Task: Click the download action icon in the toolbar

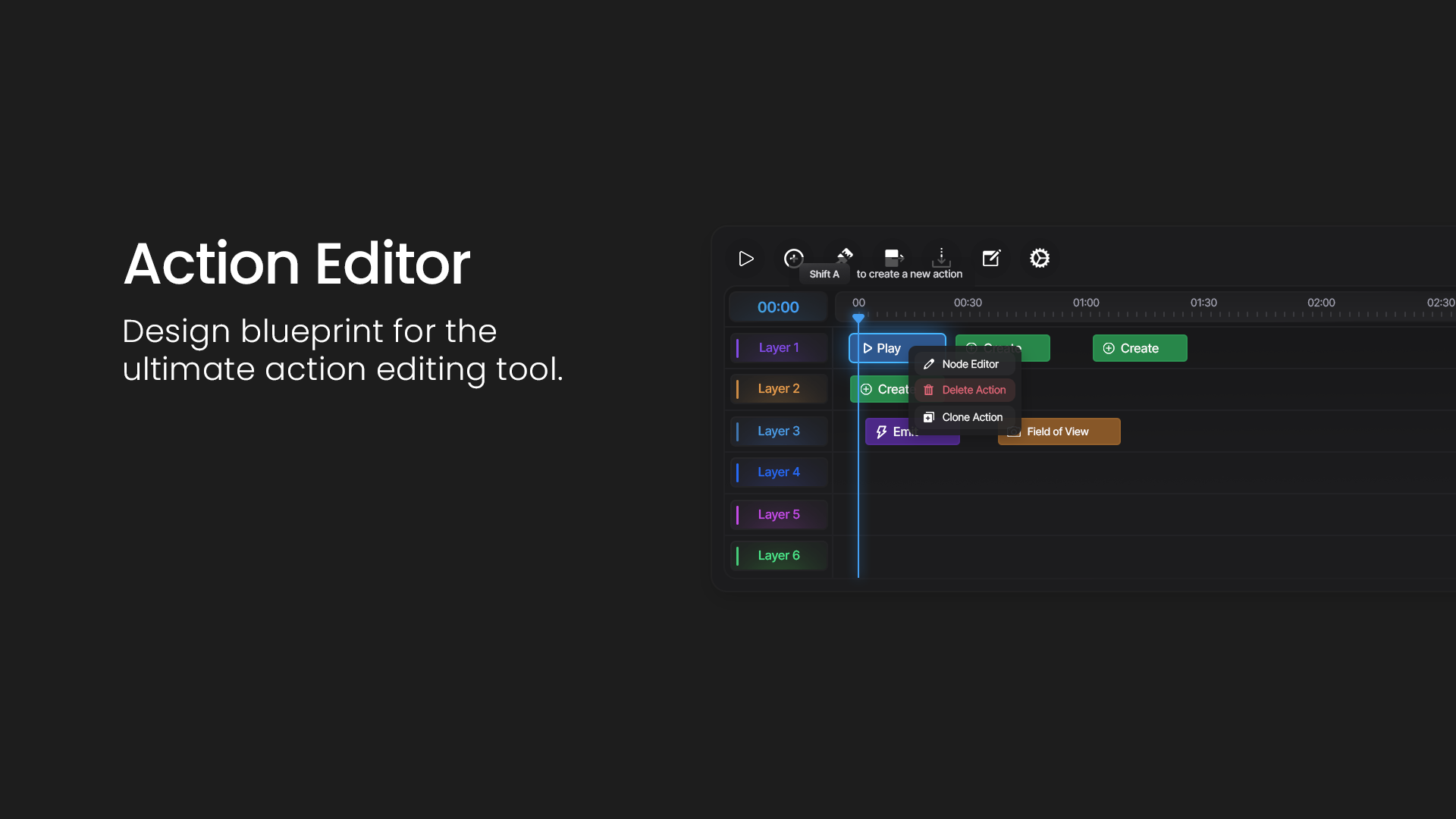Action: 941,258
